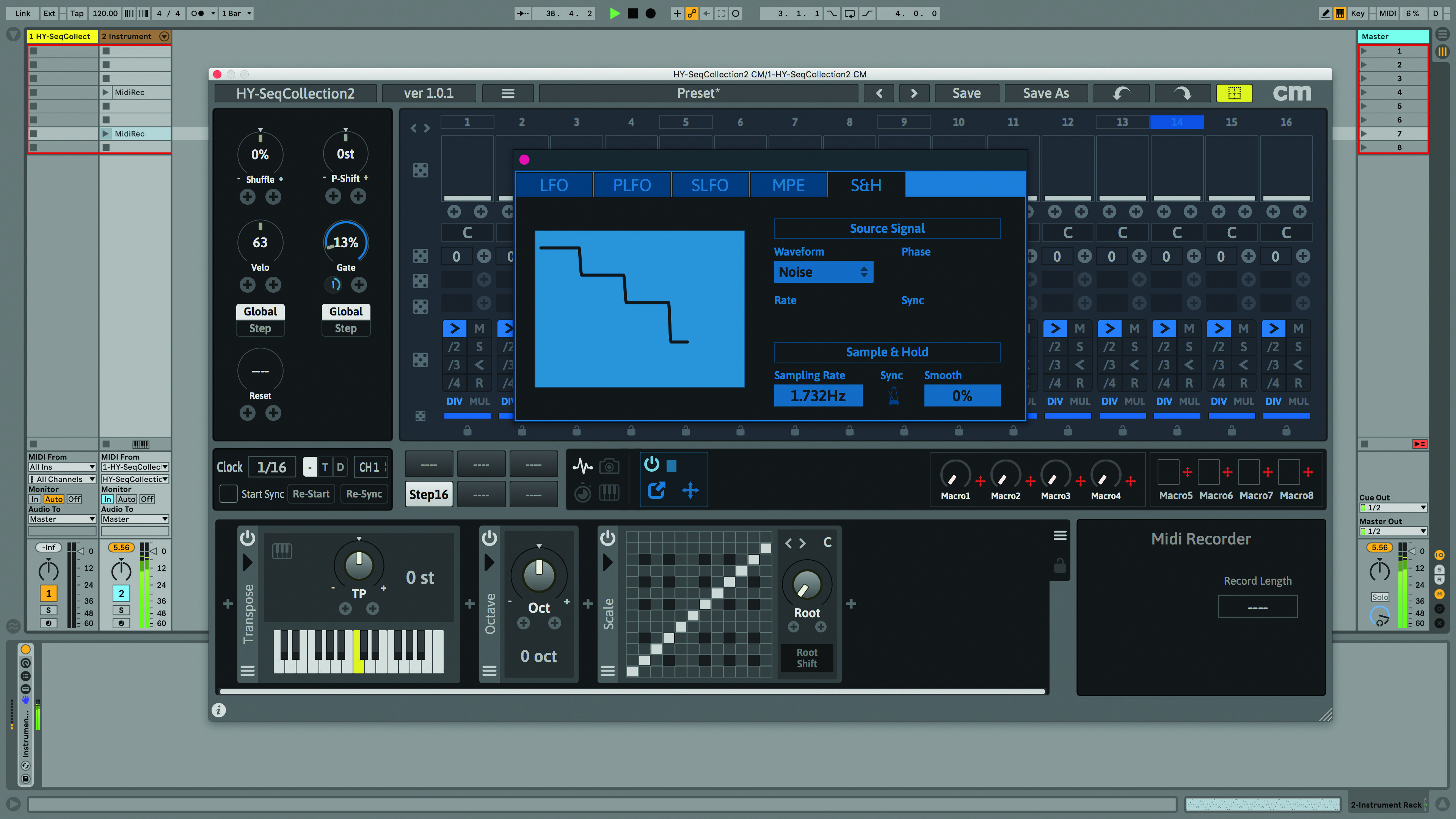Click the Re-Sync button
The width and height of the screenshot is (1456, 819).
tap(364, 493)
